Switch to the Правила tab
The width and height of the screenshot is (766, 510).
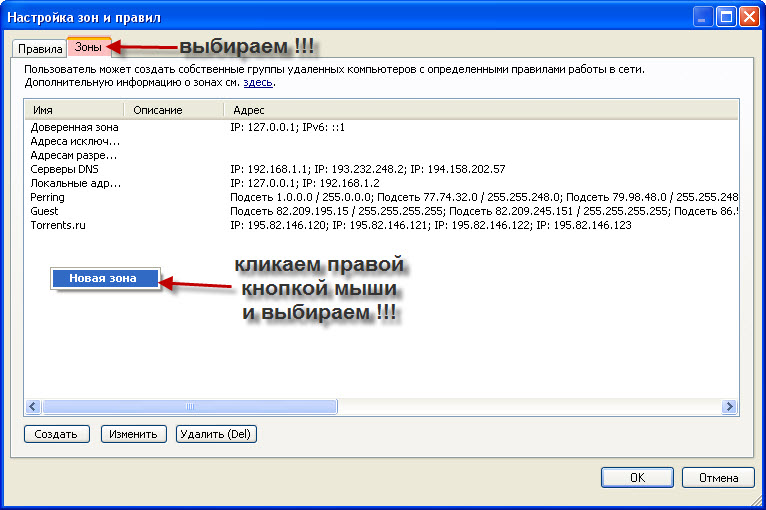(39, 49)
